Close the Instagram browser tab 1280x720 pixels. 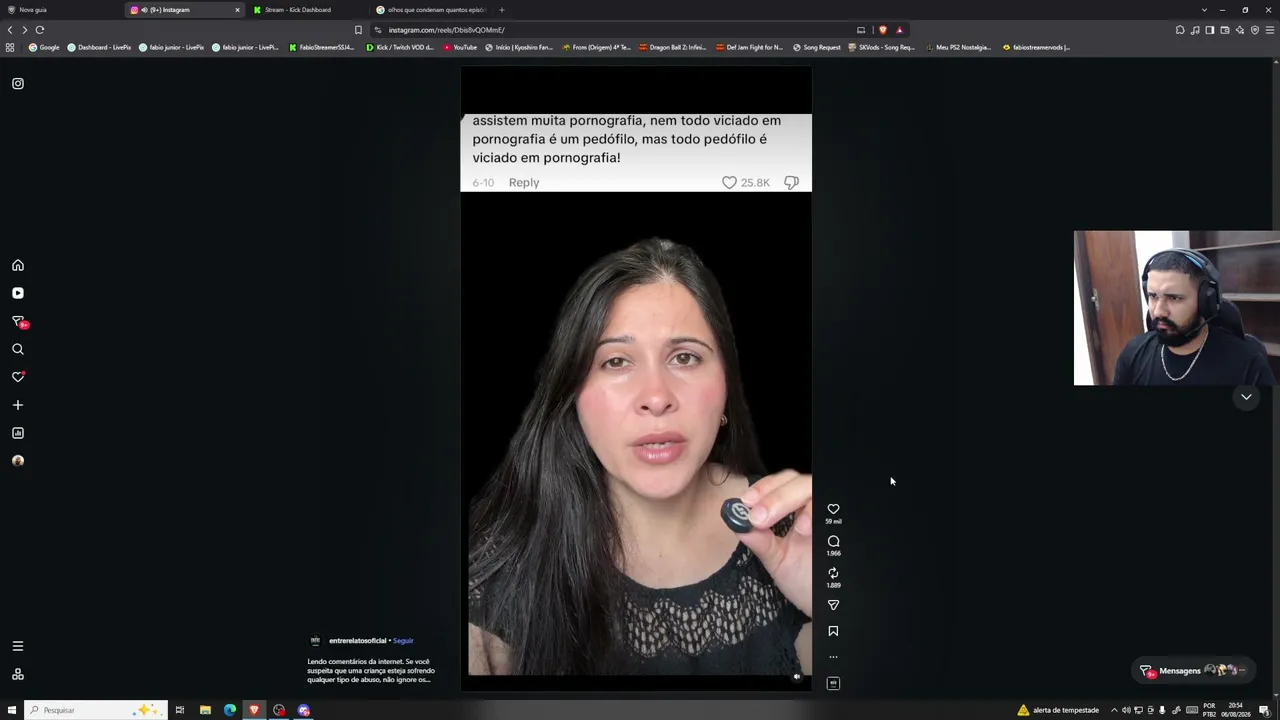coord(237,10)
